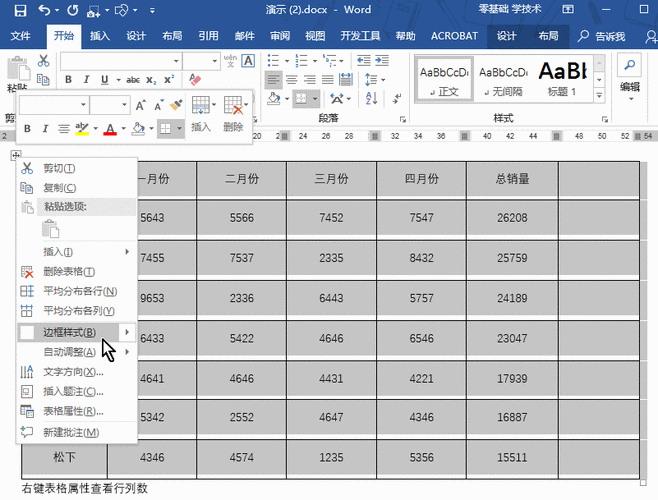Click the table resize handle at bottom-right

pos(643,483)
